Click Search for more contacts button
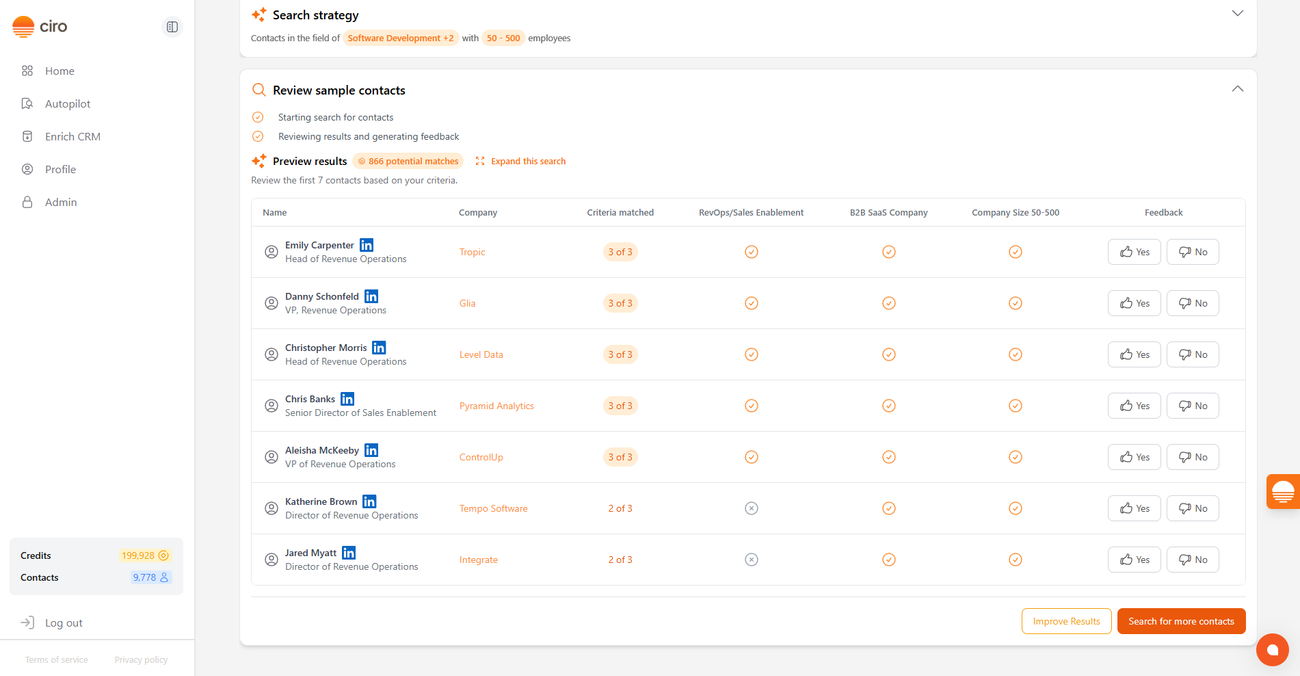 (1181, 621)
